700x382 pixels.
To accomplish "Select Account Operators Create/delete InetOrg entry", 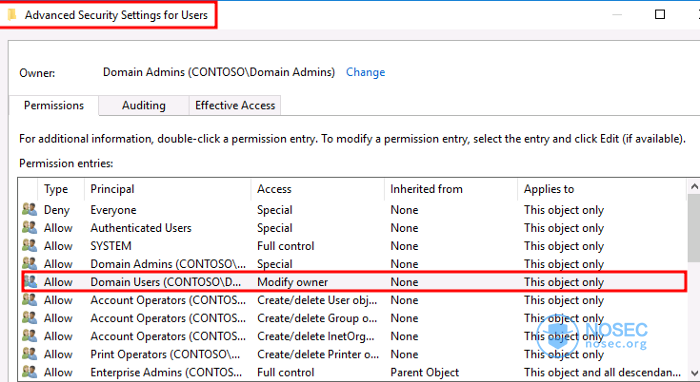I will [353, 336].
